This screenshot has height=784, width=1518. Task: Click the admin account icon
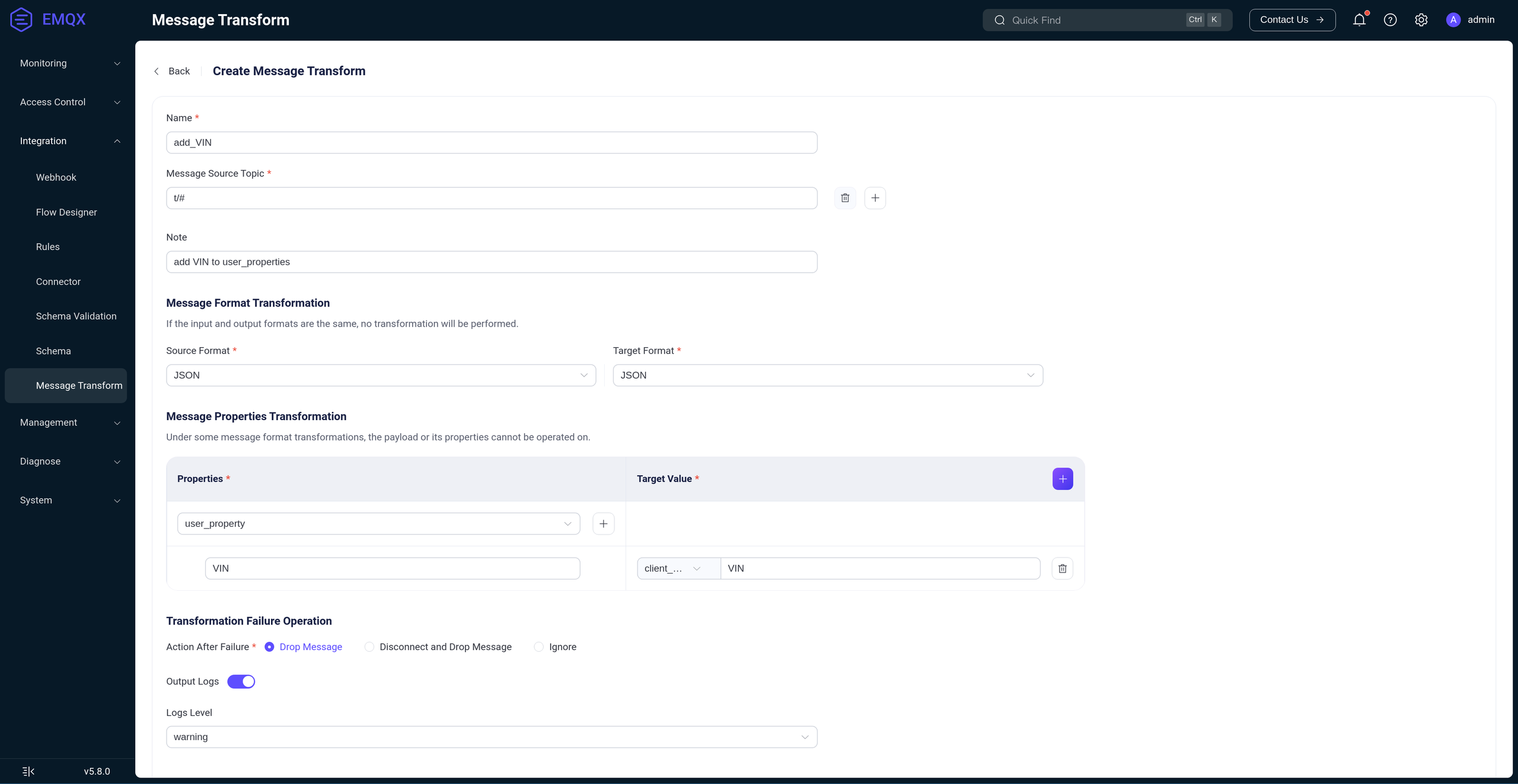click(1453, 20)
